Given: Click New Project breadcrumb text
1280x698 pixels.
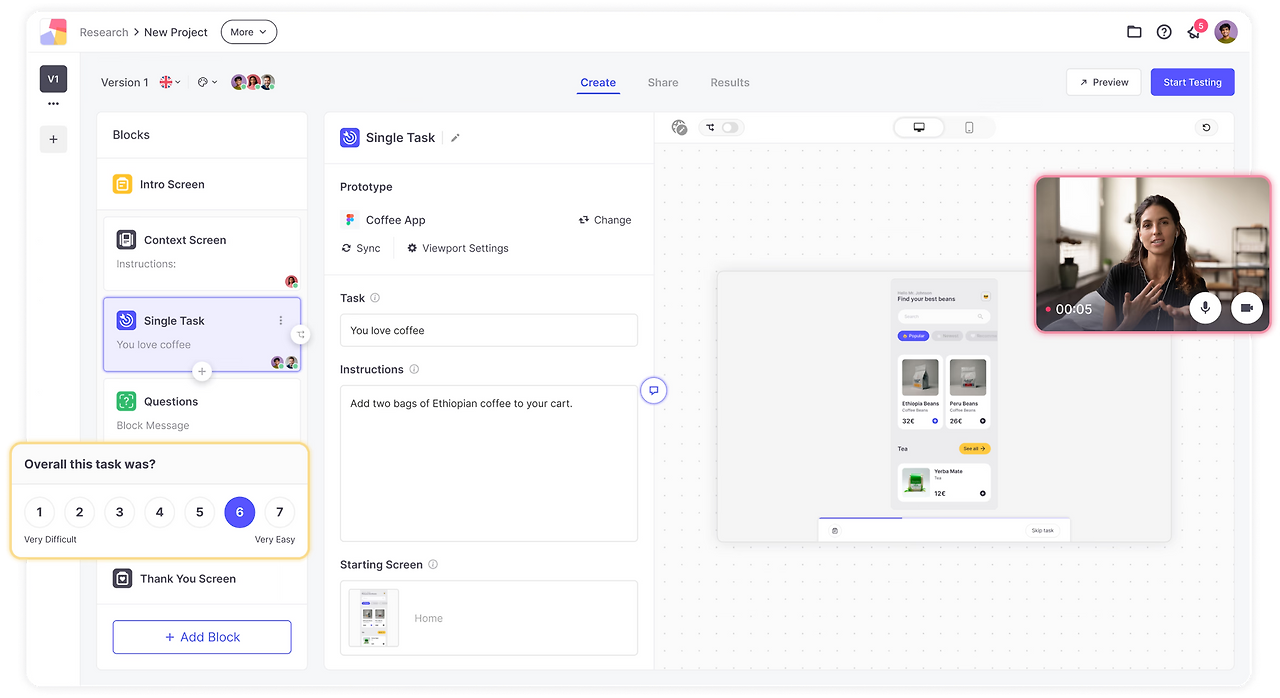Looking at the screenshot, I should (176, 32).
